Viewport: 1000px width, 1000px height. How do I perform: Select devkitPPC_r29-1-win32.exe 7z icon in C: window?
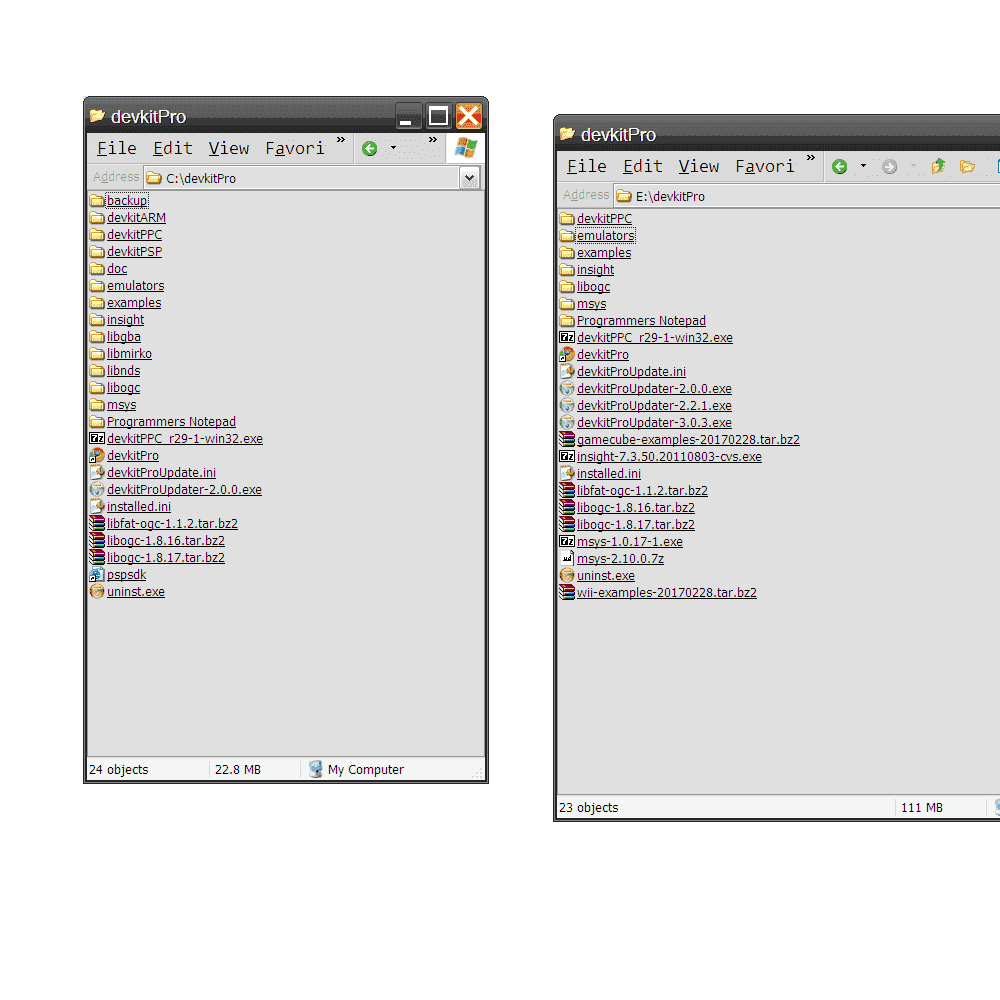tap(97, 439)
